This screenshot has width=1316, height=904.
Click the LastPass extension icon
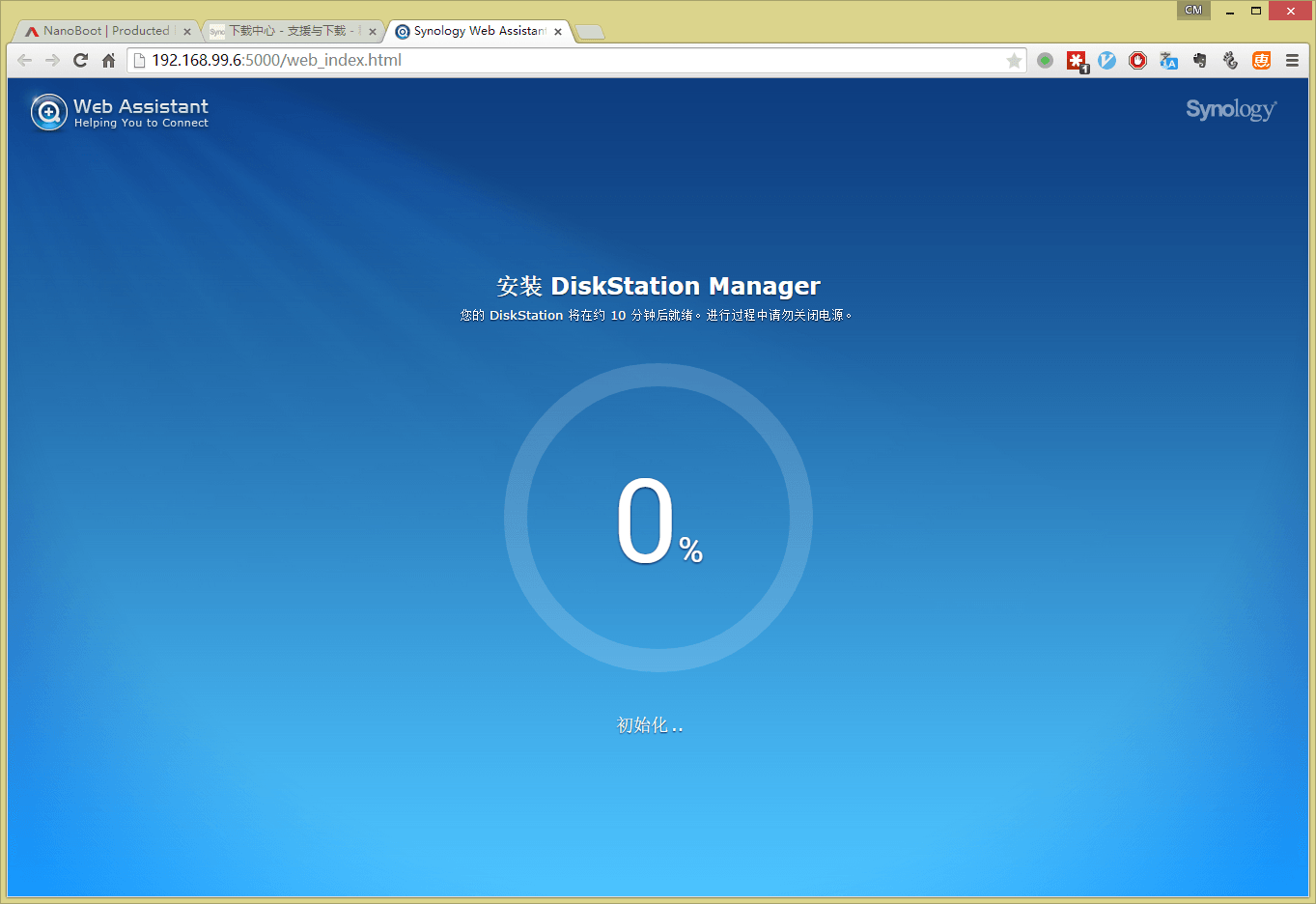pyautogui.click(x=1076, y=61)
